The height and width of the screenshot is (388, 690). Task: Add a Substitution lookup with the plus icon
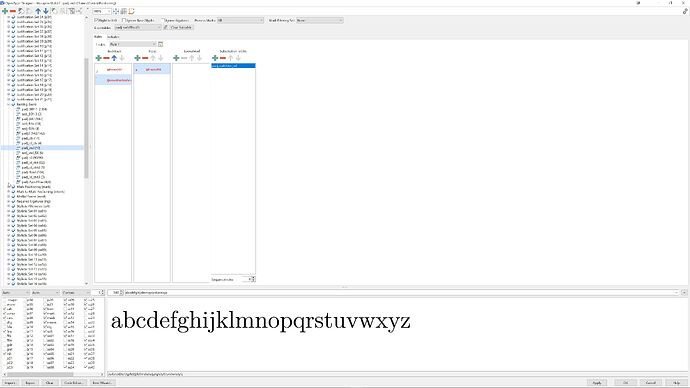215,58
